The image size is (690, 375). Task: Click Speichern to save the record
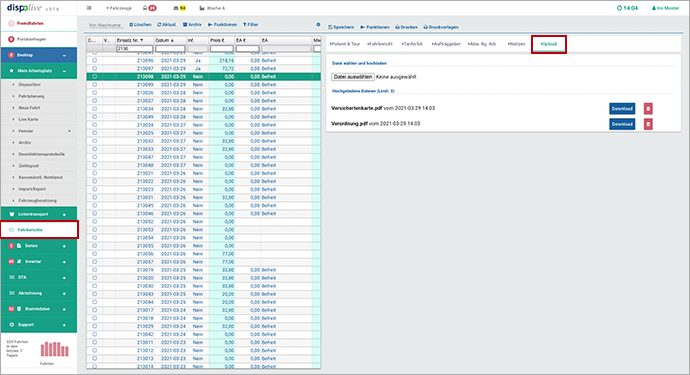(x=341, y=27)
